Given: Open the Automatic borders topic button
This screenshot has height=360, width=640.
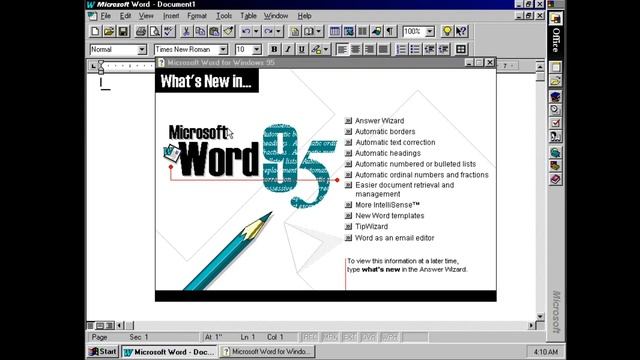Looking at the screenshot, I should click(x=348, y=132).
